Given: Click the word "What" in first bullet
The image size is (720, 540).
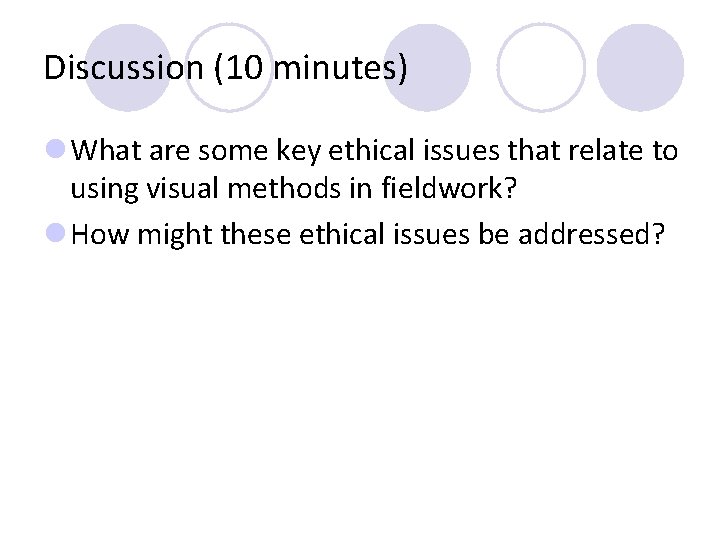Looking at the screenshot, I should pos(103,151).
